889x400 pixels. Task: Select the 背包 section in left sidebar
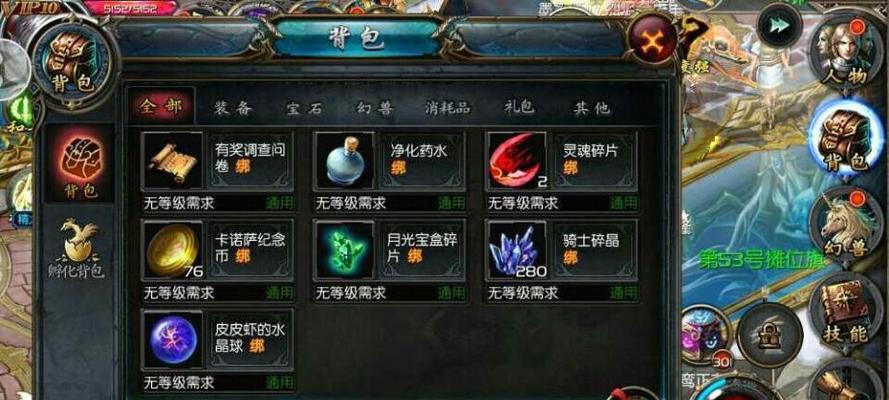click(79, 165)
